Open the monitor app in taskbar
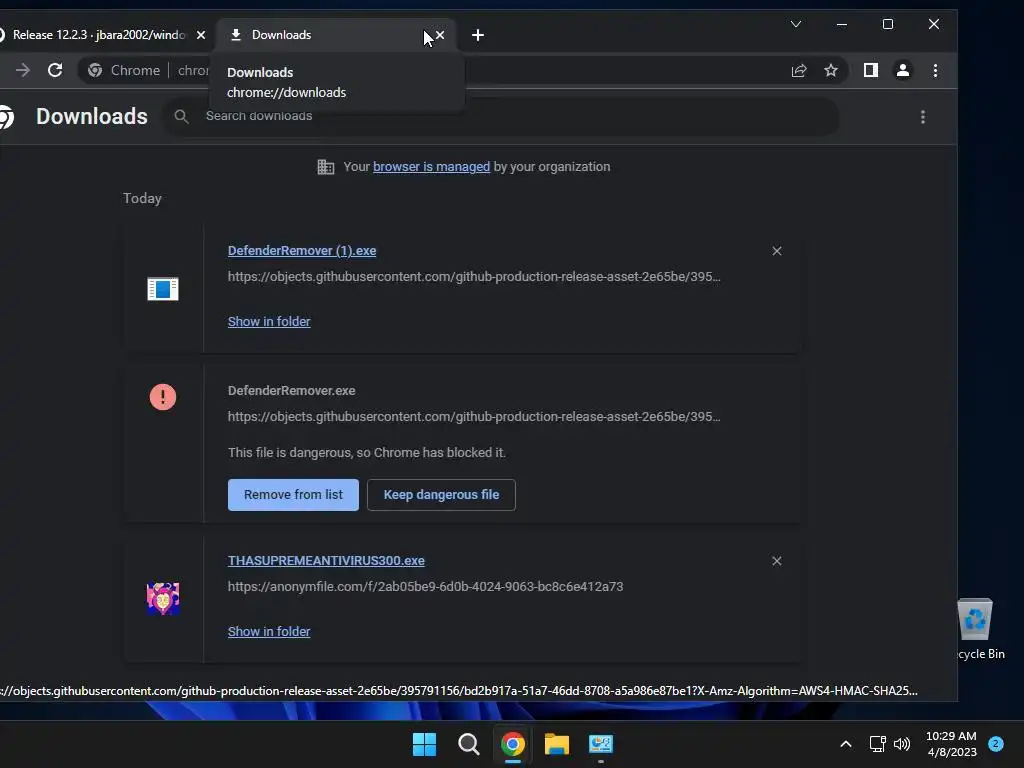Image resolution: width=1024 pixels, height=768 pixels. pyautogui.click(x=601, y=744)
